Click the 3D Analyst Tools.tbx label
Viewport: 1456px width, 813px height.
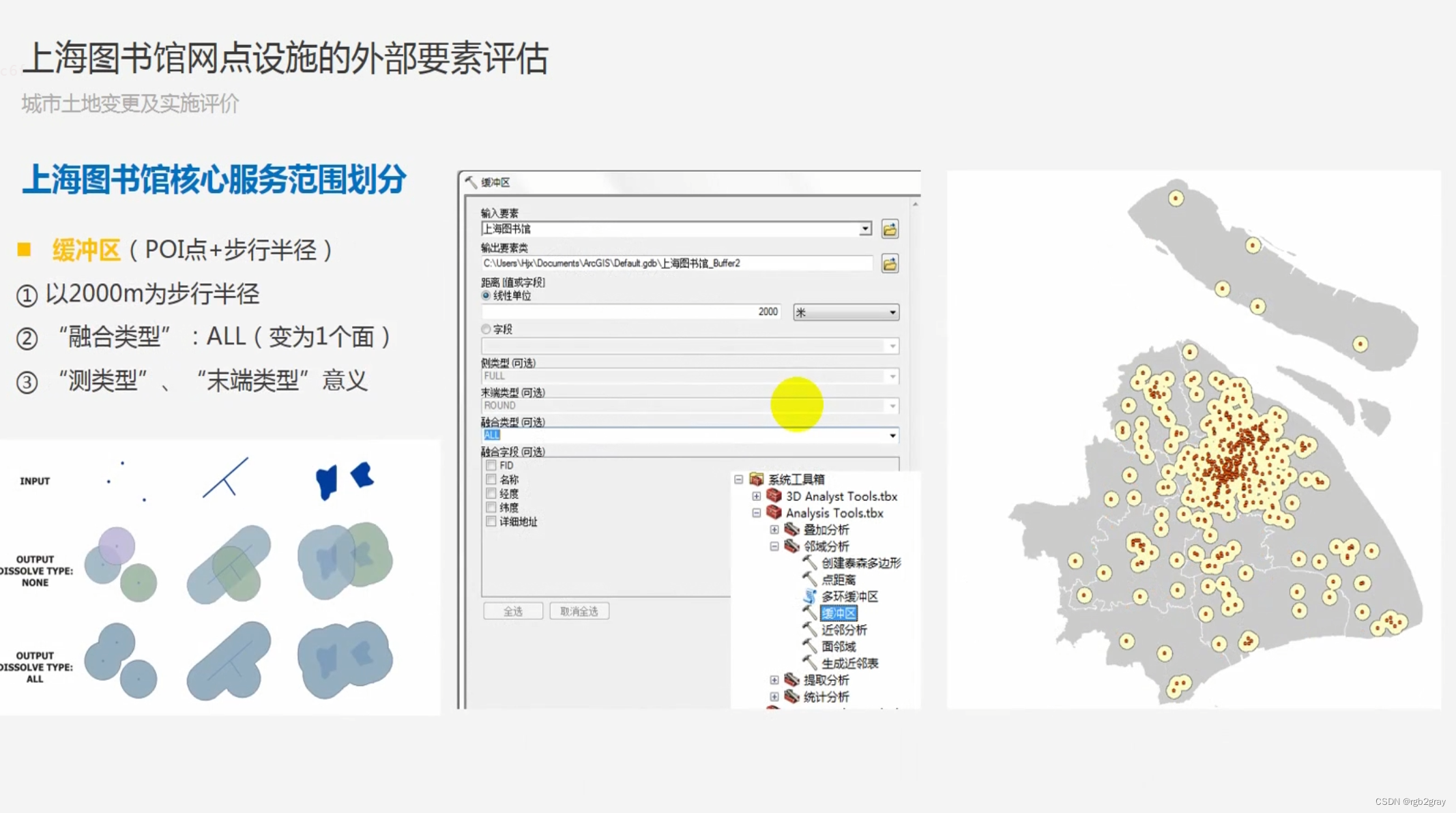pos(841,496)
